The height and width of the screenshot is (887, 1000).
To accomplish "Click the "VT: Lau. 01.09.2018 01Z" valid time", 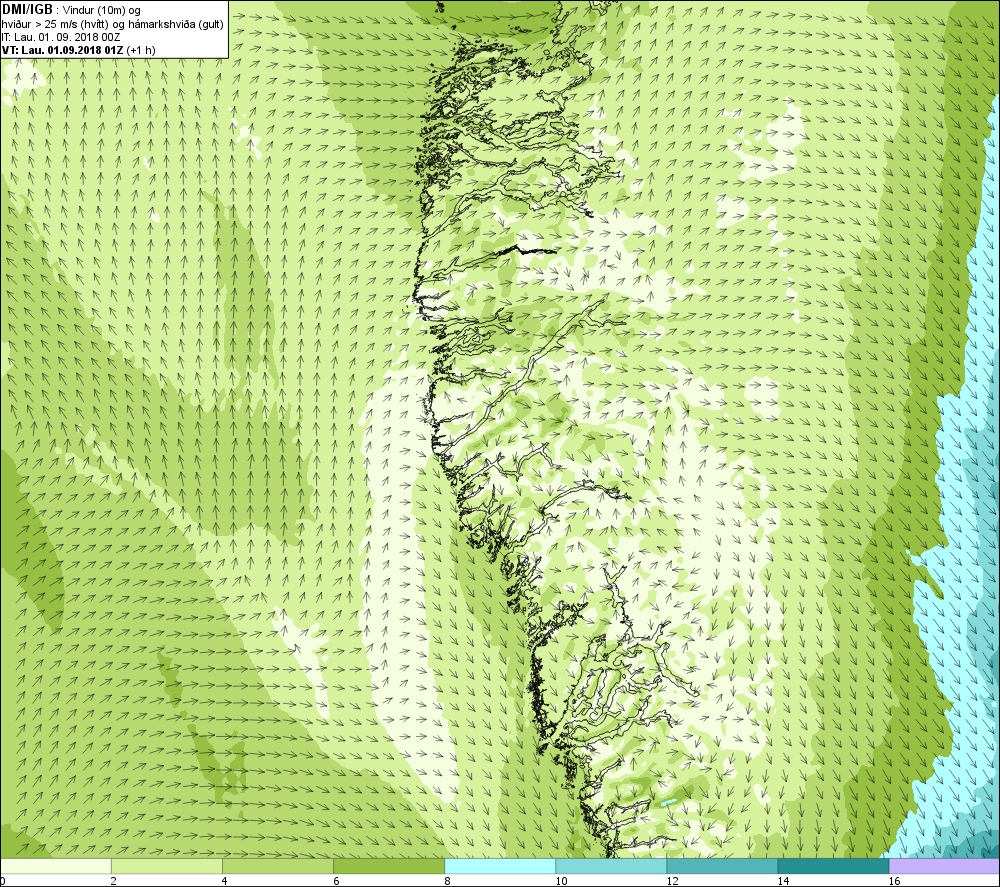I will 62,50.
